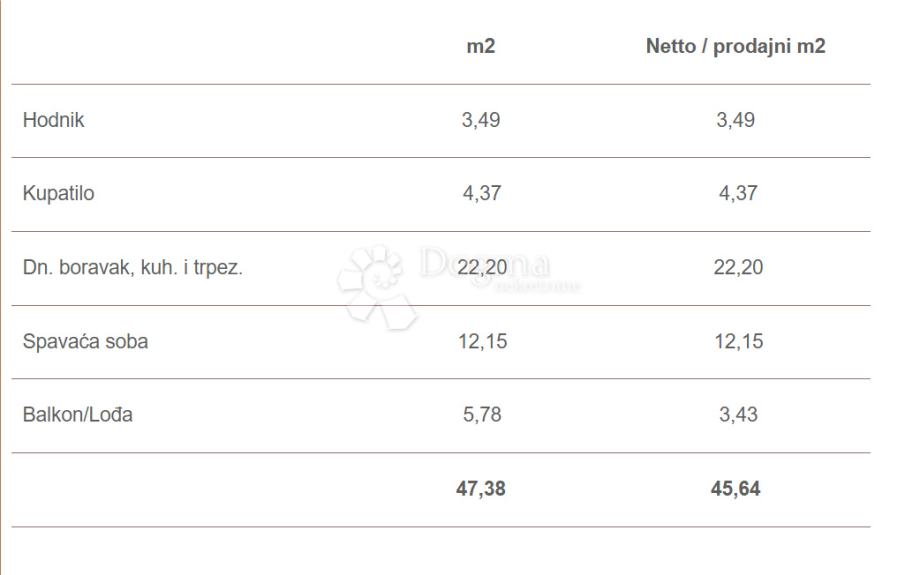Viewport: 920px width, 575px height.
Task: Click the "Dn. boravak, kuh. i trpez." label
Action: 133,268
